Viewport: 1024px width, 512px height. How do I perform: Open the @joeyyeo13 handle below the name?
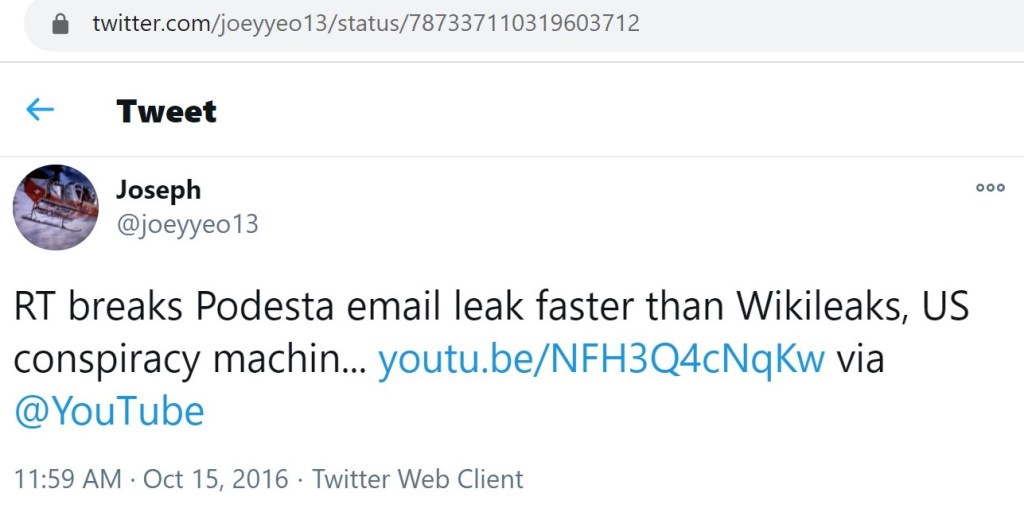pyautogui.click(x=187, y=224)
